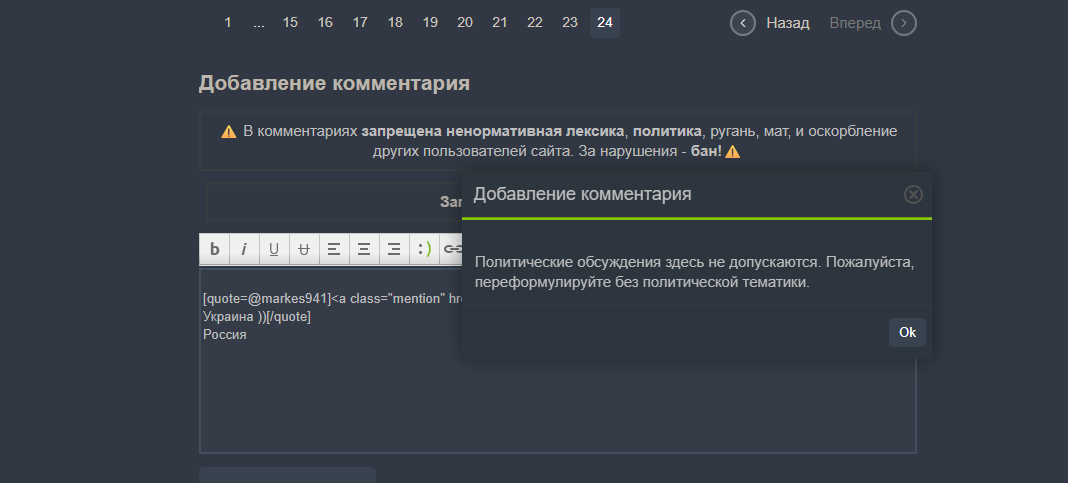Select page 15 in the pagination
Image resolution: width=1068 pixels, height=483 pixels.
pos(290,23)
